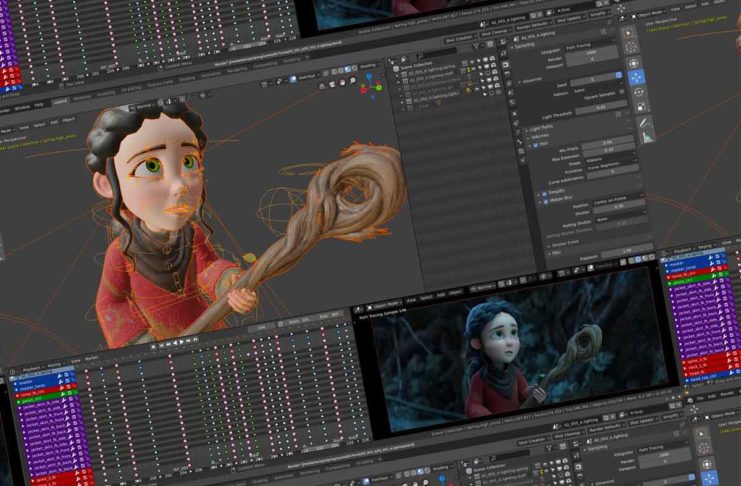Image resolution: width=741 pixels, height=486 pixels.
Task: Open the Shading dropdown in central viewport header
Action: tap(368, 66)
